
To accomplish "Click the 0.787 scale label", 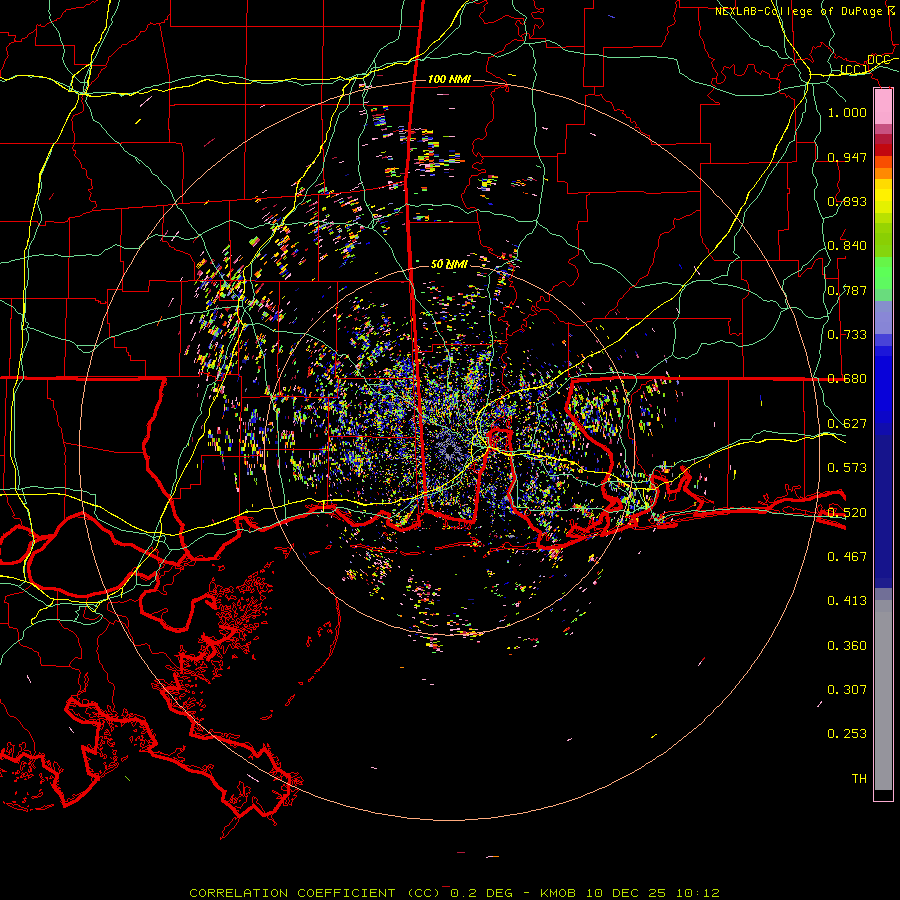I will [x=847, y=290].
